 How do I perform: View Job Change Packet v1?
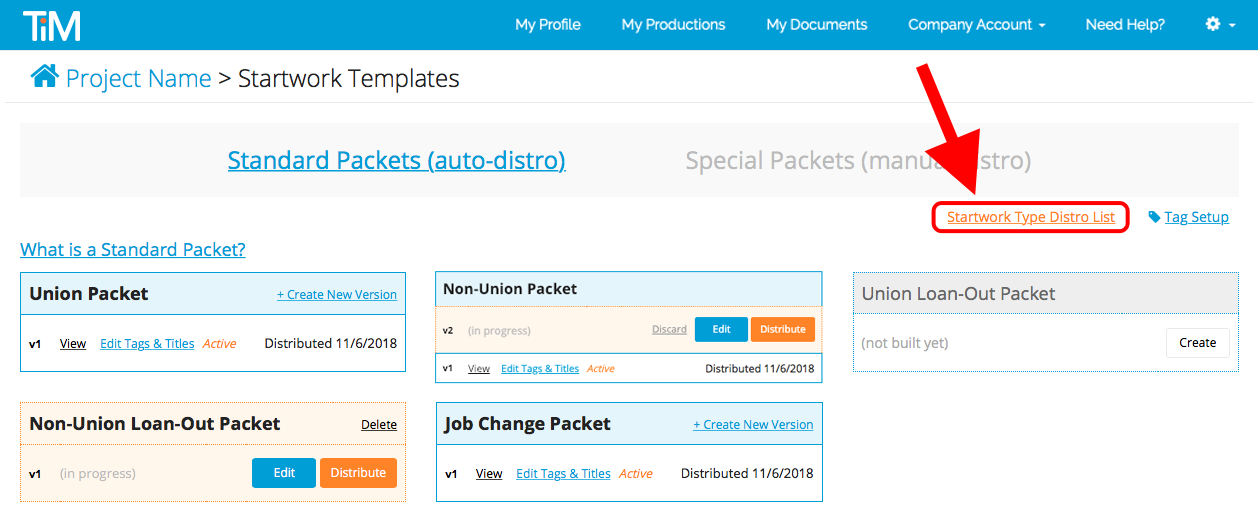pos(489,473)
